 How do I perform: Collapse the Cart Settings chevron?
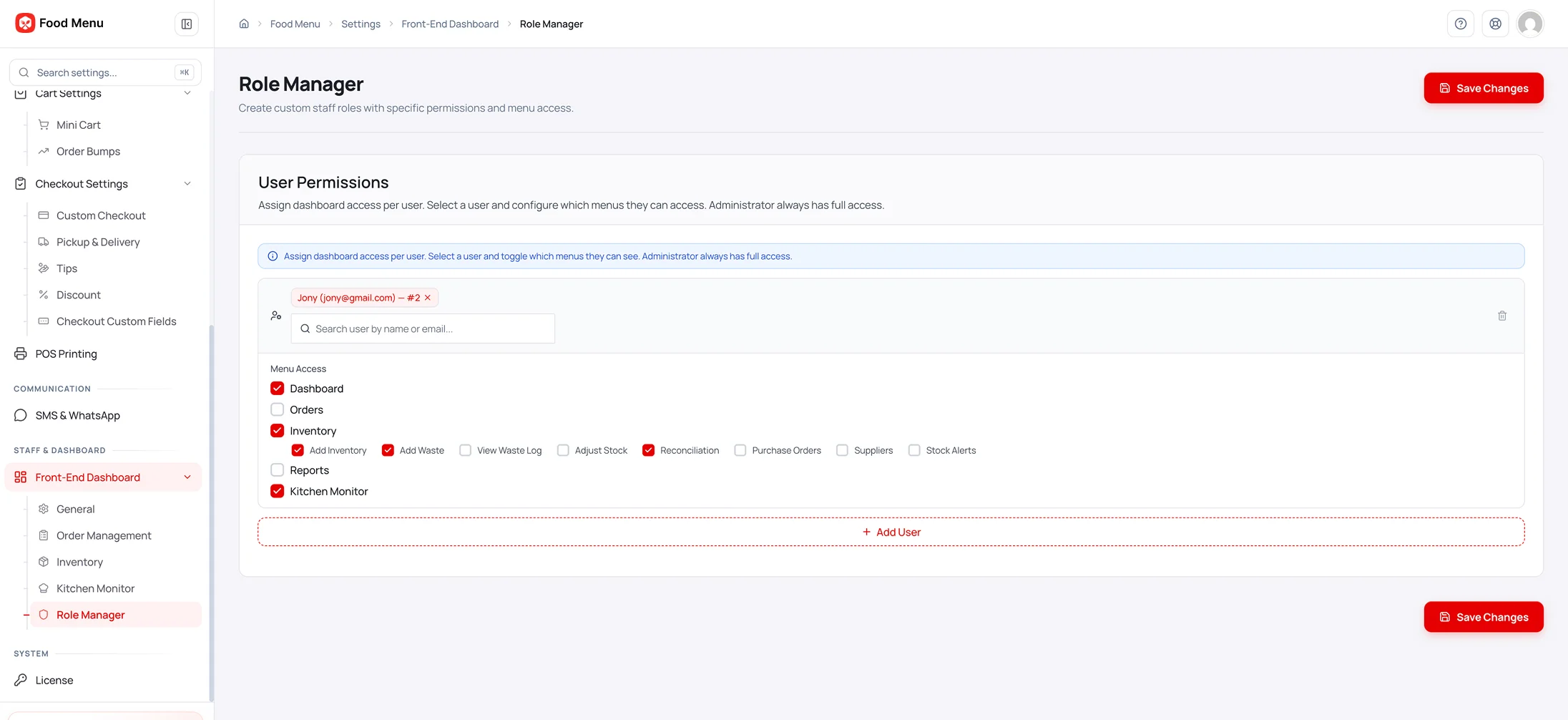pos(187,93)
